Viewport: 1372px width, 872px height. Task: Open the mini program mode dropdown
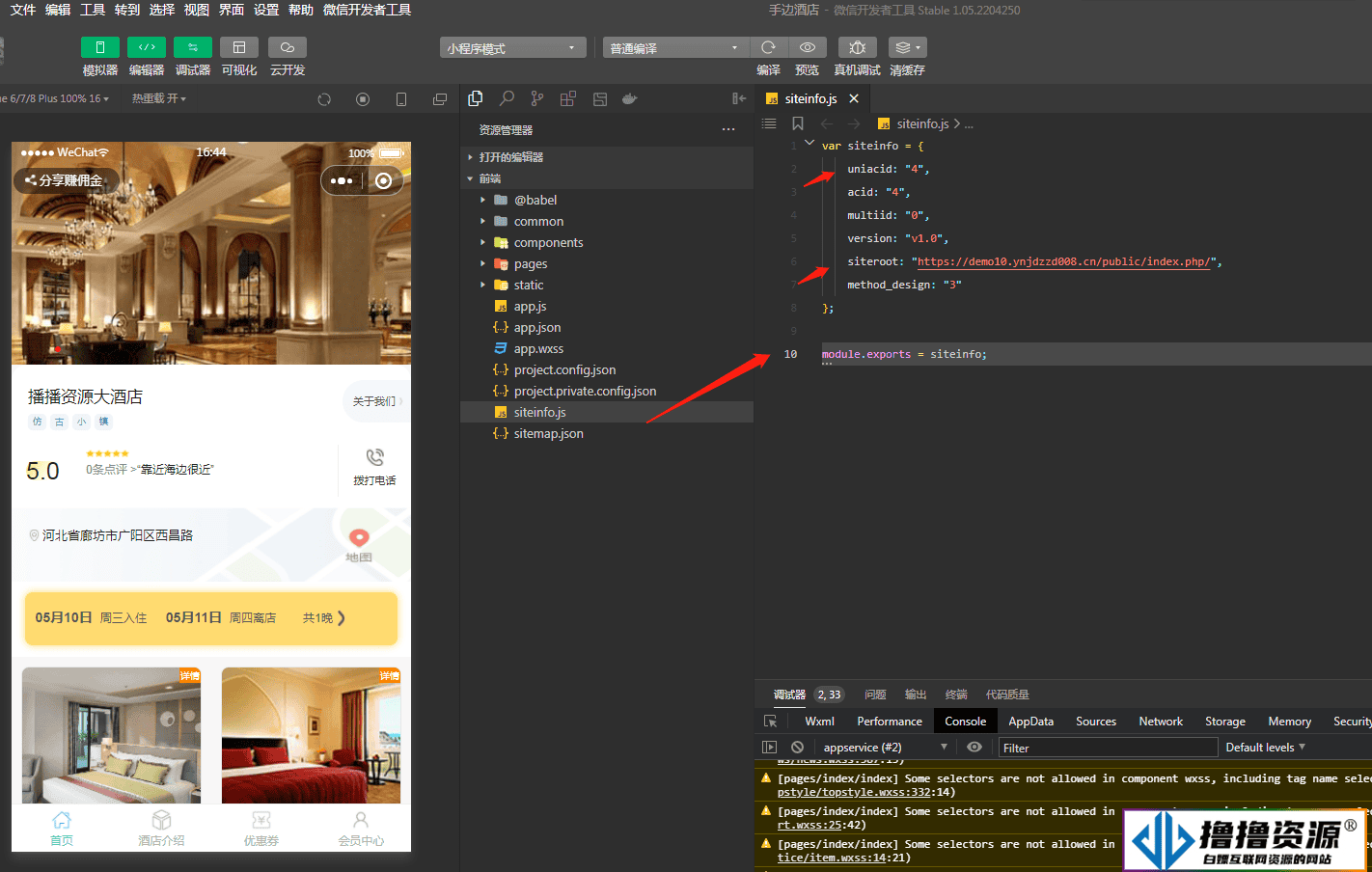(513, 48)
